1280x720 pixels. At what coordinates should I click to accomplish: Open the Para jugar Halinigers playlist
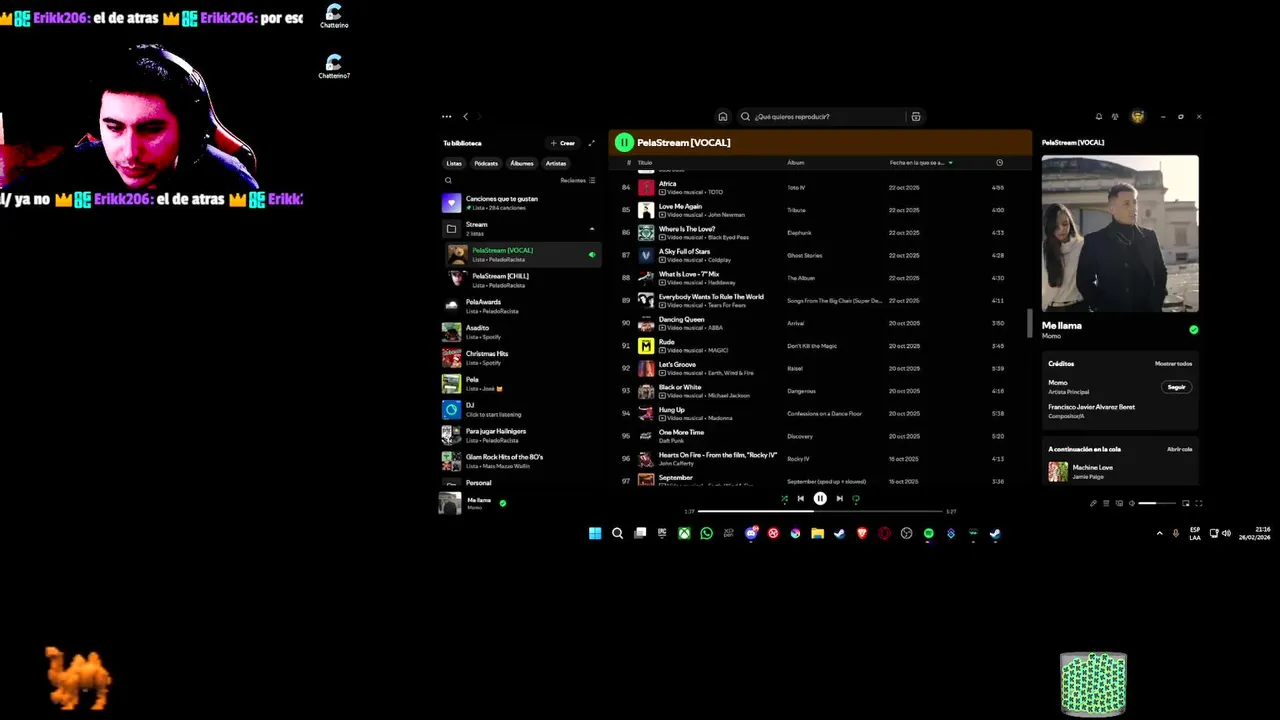click(520, 435)
